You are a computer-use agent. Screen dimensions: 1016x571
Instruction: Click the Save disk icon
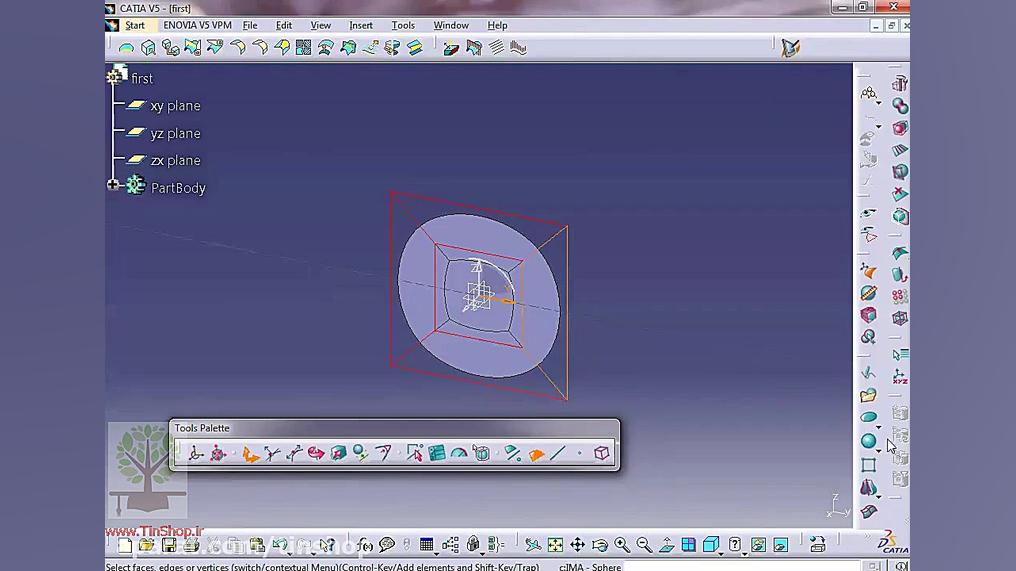pos(169,545)
